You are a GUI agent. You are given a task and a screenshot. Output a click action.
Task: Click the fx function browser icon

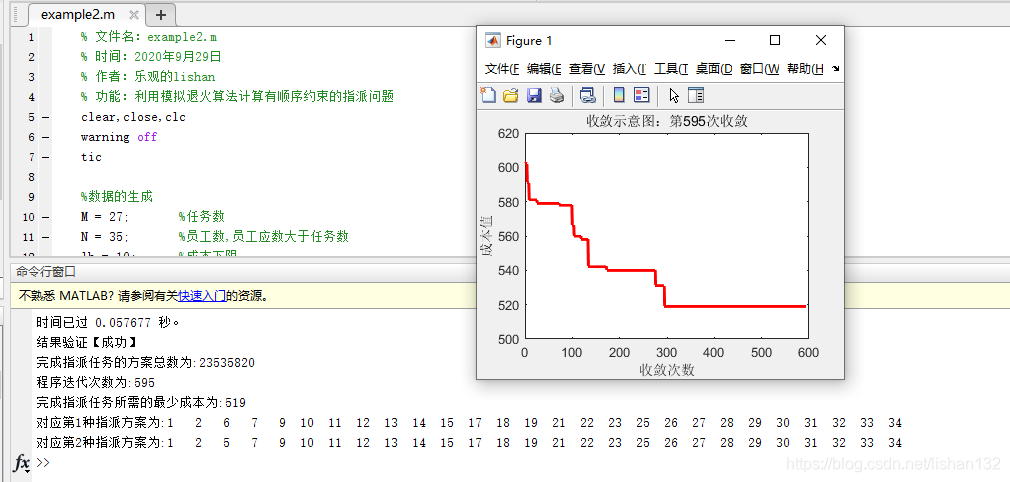click(x=22, y=463)
